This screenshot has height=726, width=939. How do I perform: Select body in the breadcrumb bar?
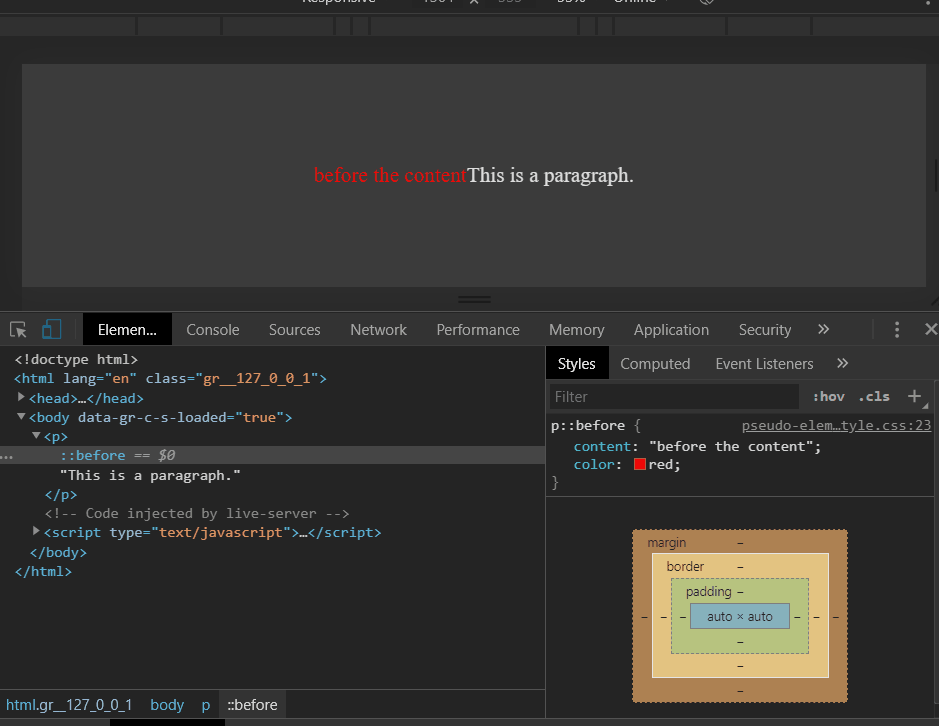click(x=166, y=704)
